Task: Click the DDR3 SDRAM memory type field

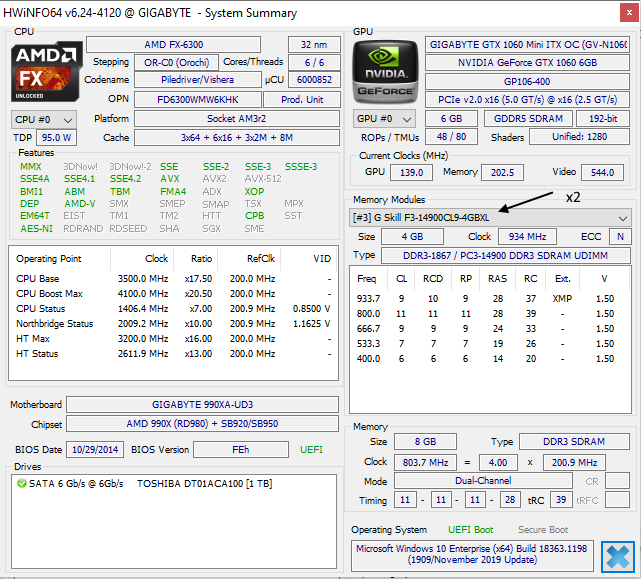Action: tap(574, 442)
